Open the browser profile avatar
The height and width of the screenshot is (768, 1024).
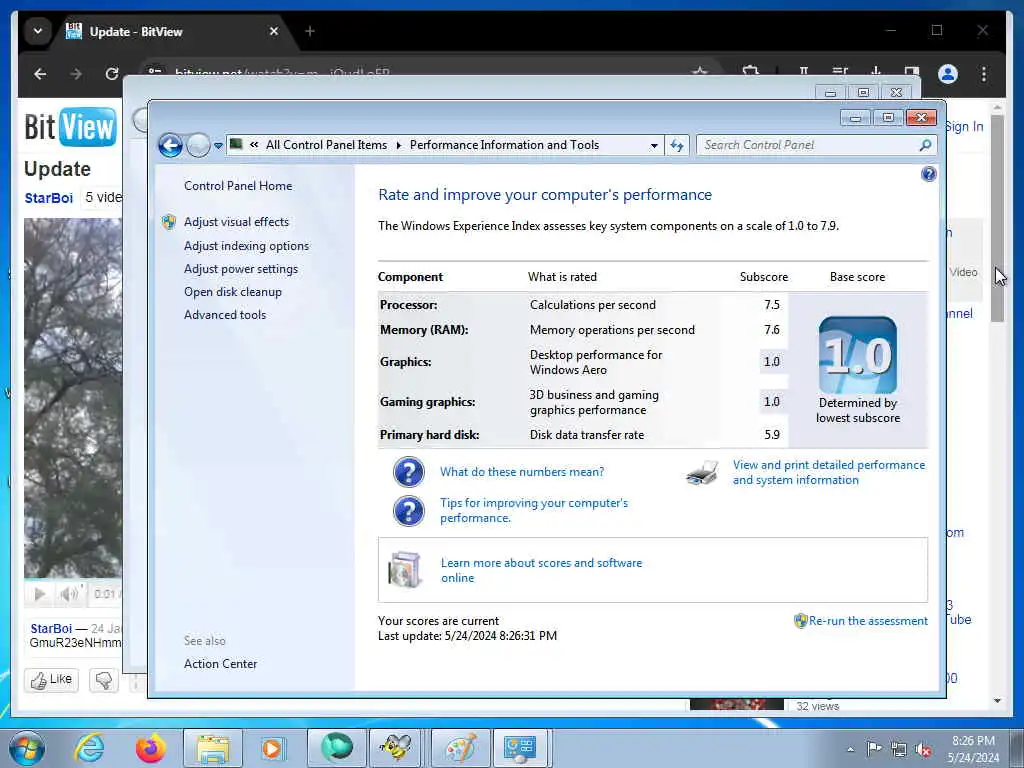[948, 74]
